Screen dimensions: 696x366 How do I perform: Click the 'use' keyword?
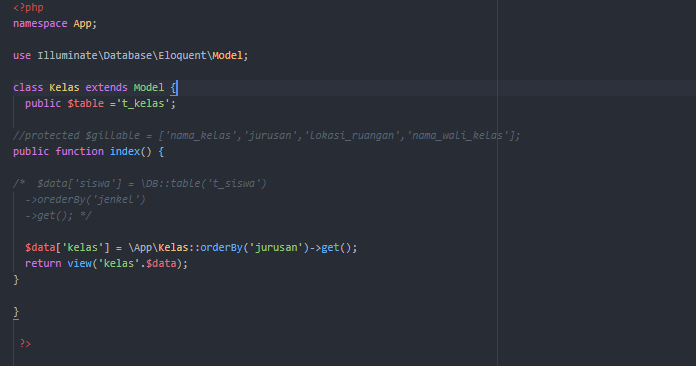click(22, 55)
